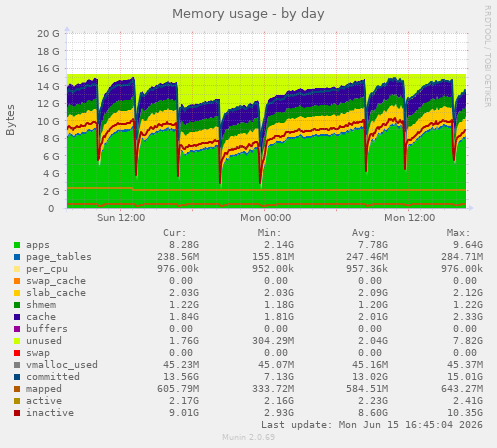The height and width of the screenshot is (448, 497).
Task: Click the 'Sun 12:00' time label
Action: pos(121,218)
